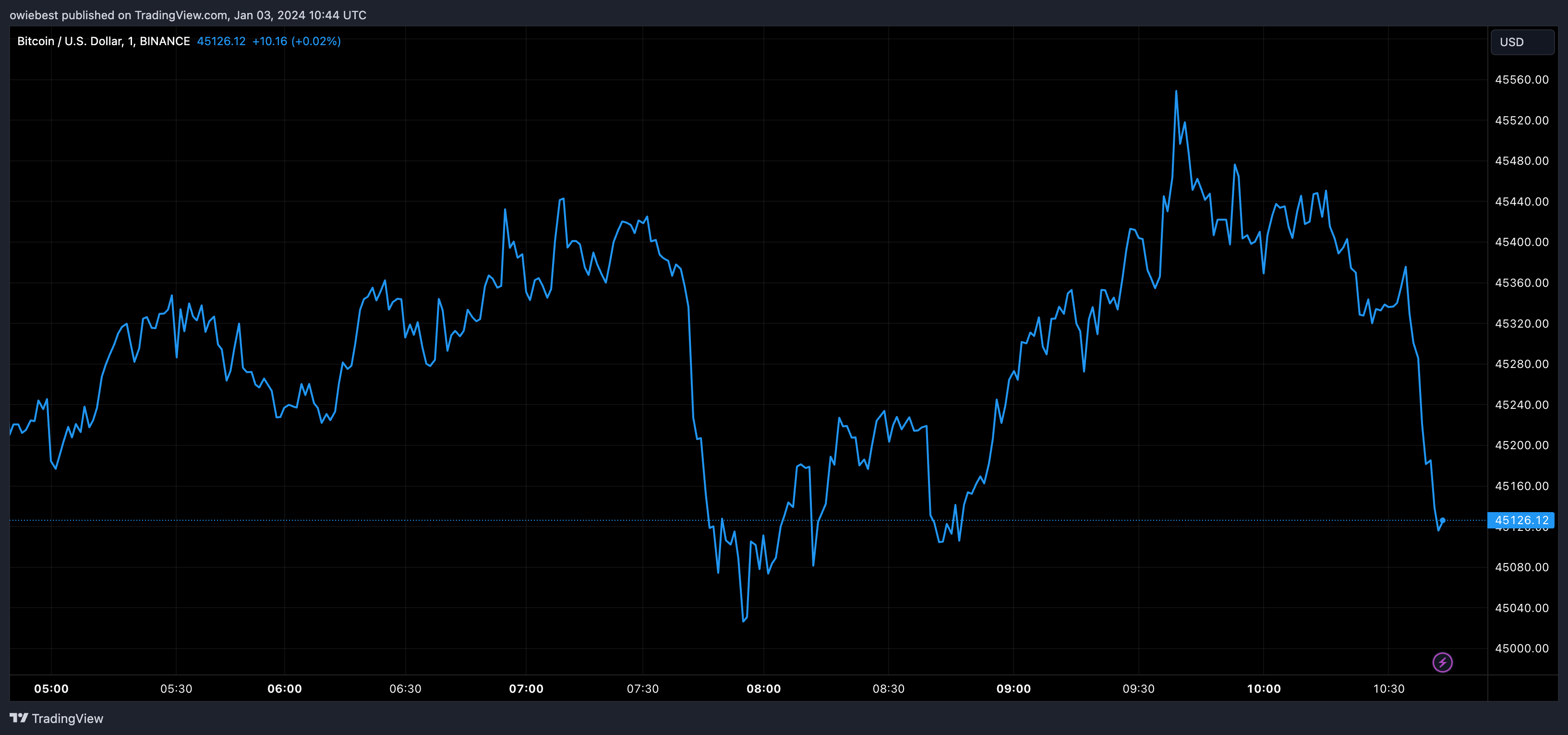
Task: Click the 45200.00 price axis label
Action: tap(1522, 445)
